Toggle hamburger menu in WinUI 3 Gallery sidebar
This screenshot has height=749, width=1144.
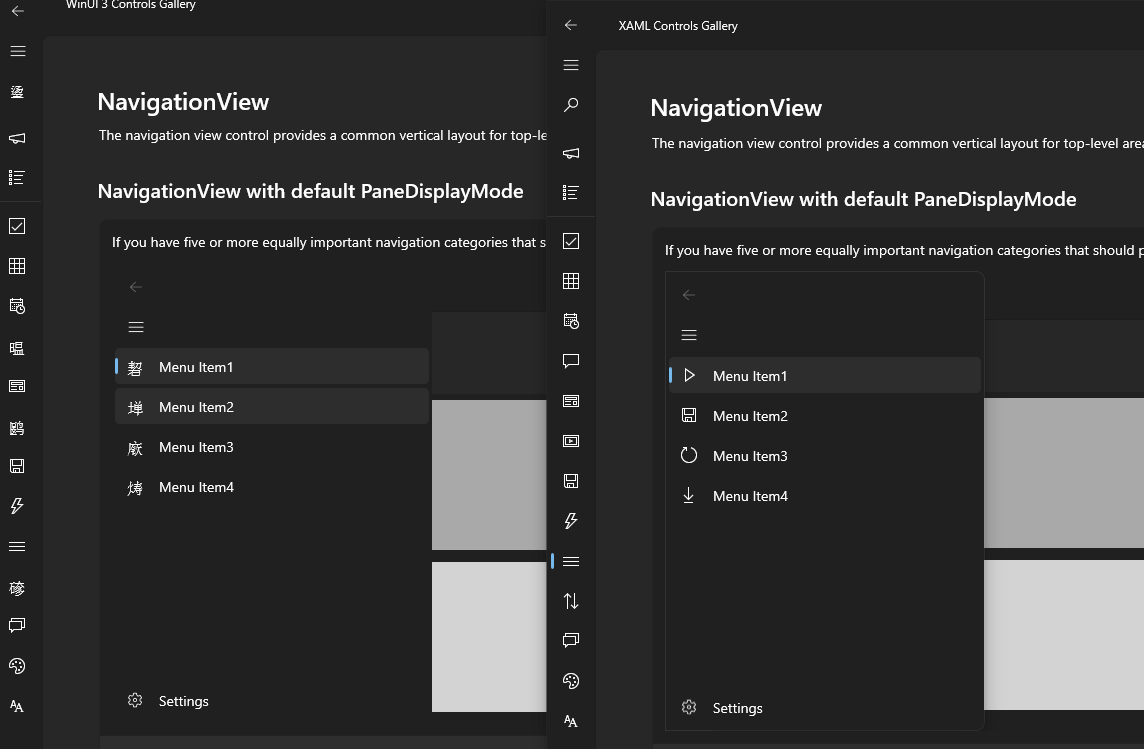click(18, 51)
